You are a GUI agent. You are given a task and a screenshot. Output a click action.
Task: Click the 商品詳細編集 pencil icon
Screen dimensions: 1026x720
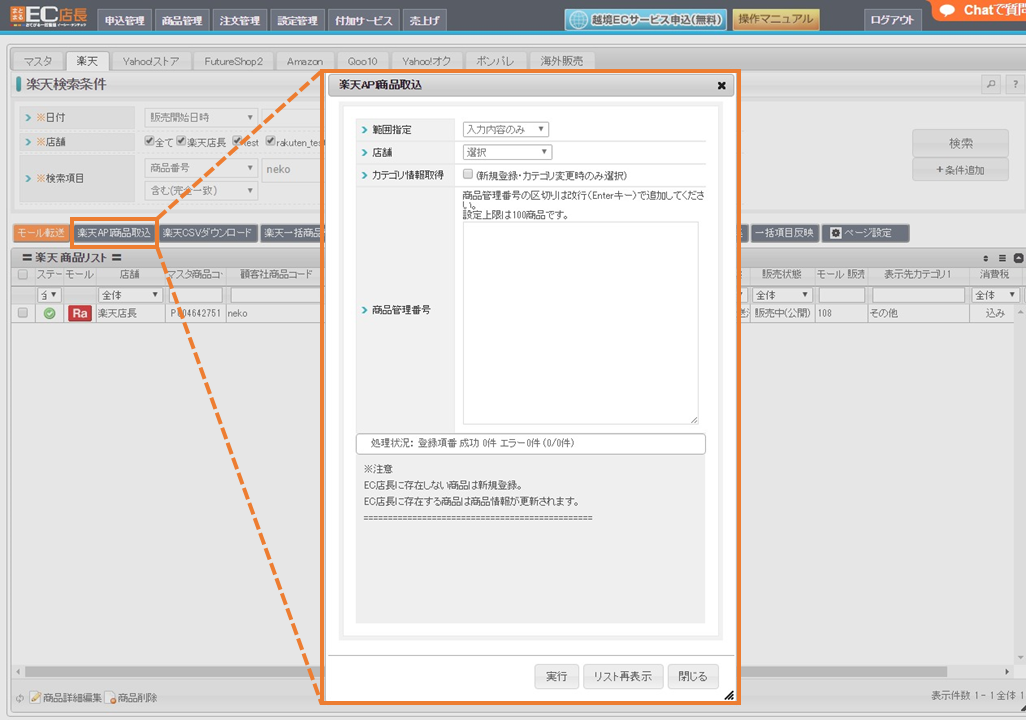[x=36, y=697]
